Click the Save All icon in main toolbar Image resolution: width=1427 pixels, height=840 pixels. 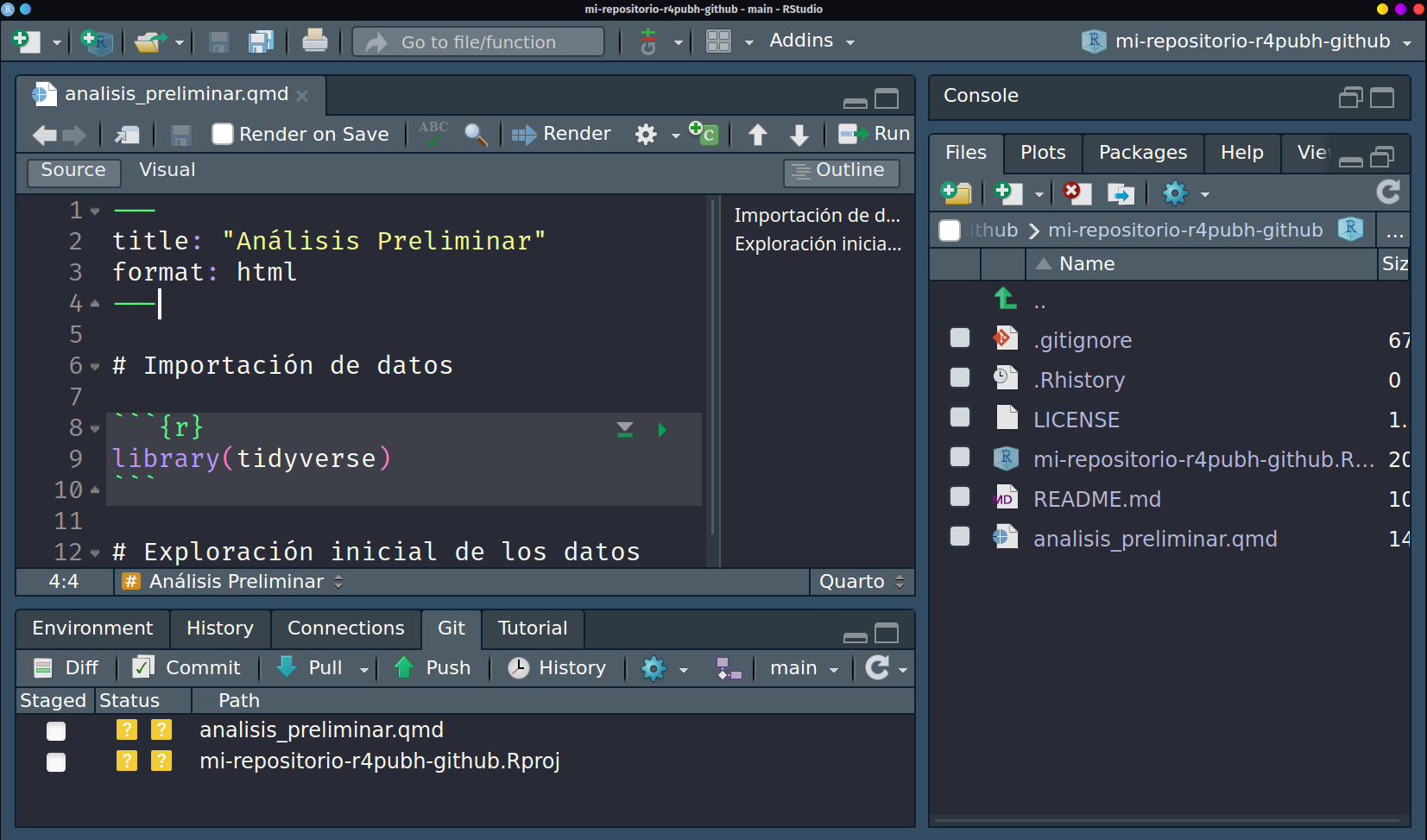tap(261, 41)
